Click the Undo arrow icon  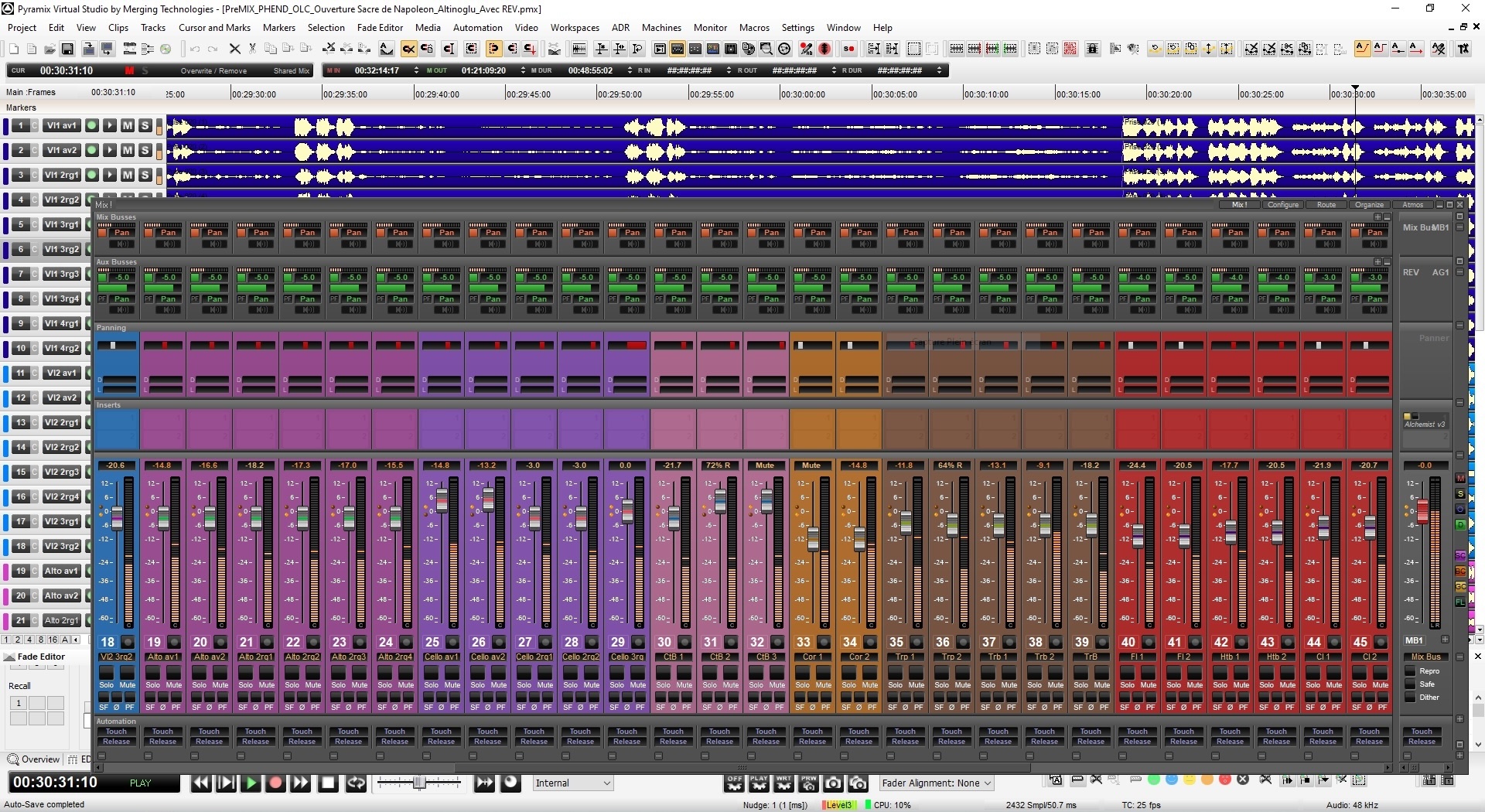tap(195, 49)
